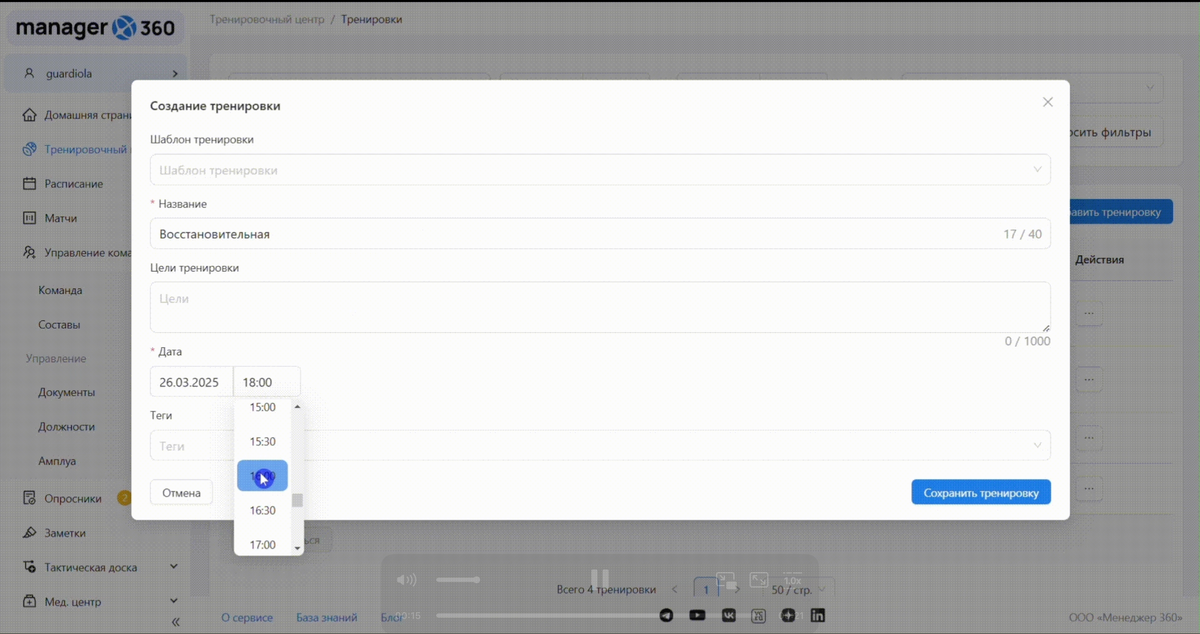
Task: Click Сохранить тренировку button
Action: pyautogui.click(x=981, y=492)
